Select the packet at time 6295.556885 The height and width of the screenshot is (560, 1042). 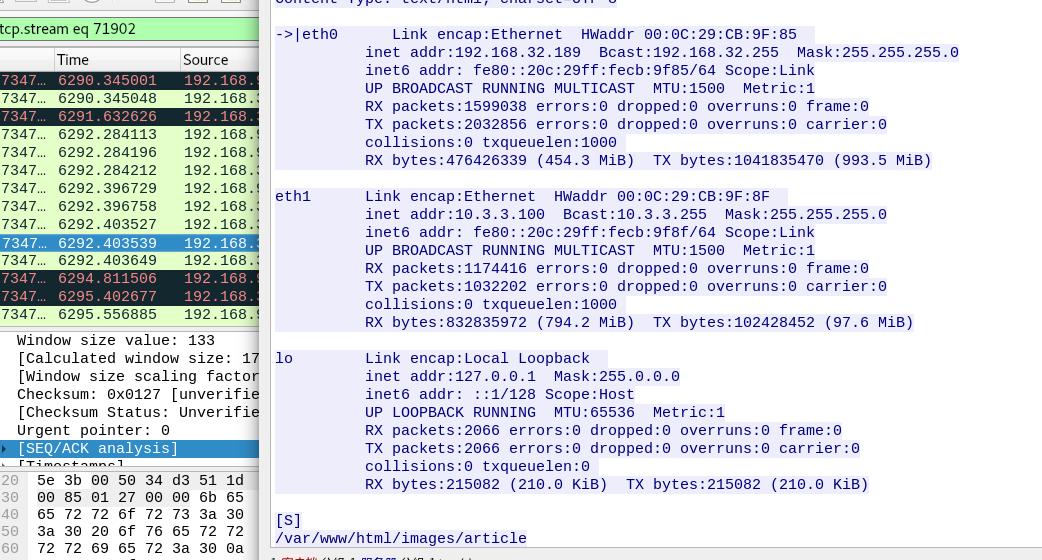click(107, 315)
